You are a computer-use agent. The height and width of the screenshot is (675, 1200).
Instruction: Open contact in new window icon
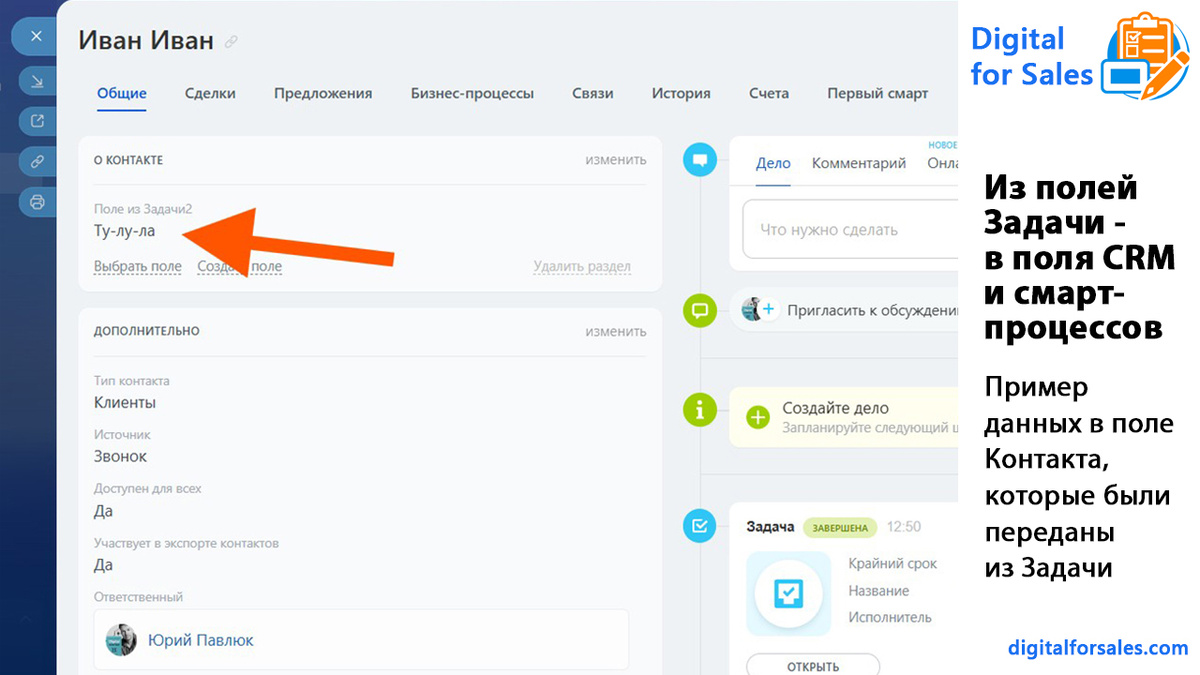tap(38, 122)
